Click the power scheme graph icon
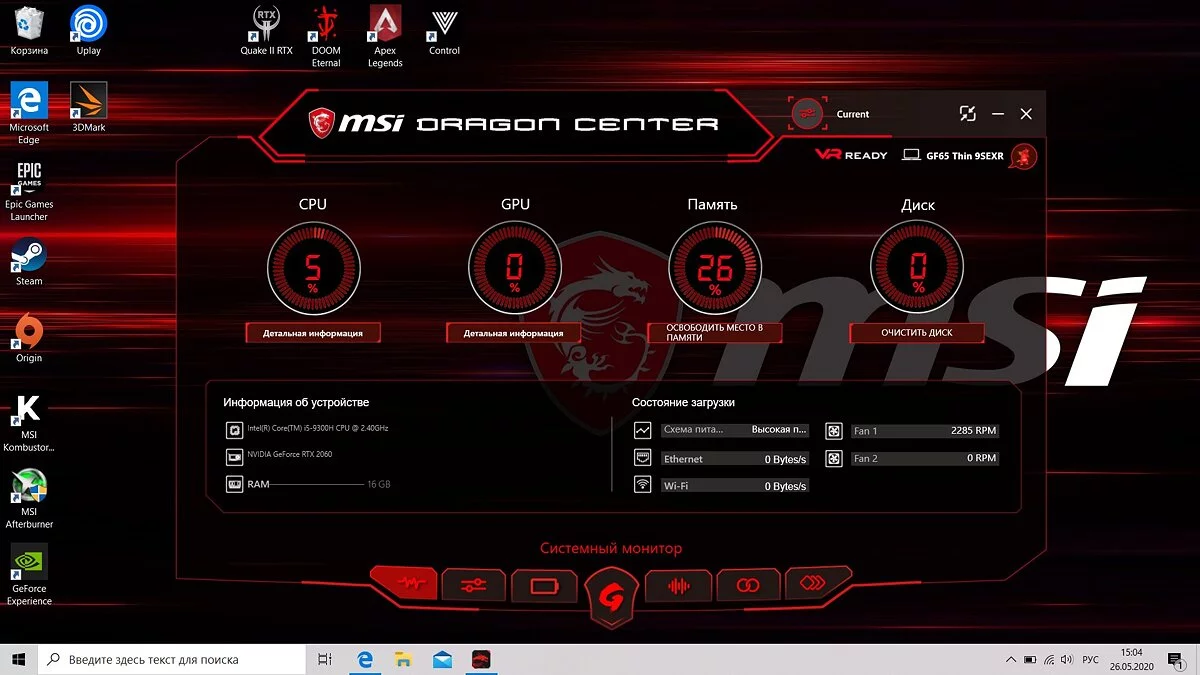 point(643,430)
